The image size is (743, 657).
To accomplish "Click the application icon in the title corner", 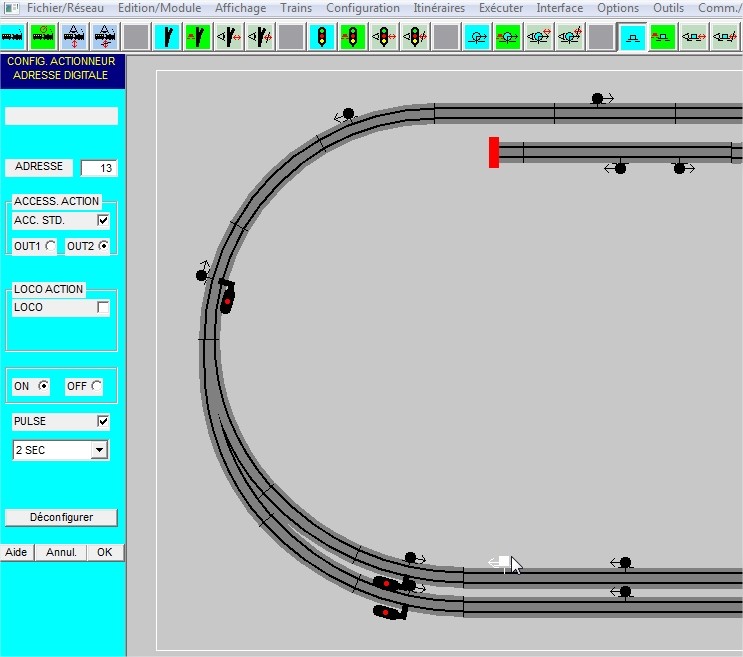I will click(x=11, y=8).
